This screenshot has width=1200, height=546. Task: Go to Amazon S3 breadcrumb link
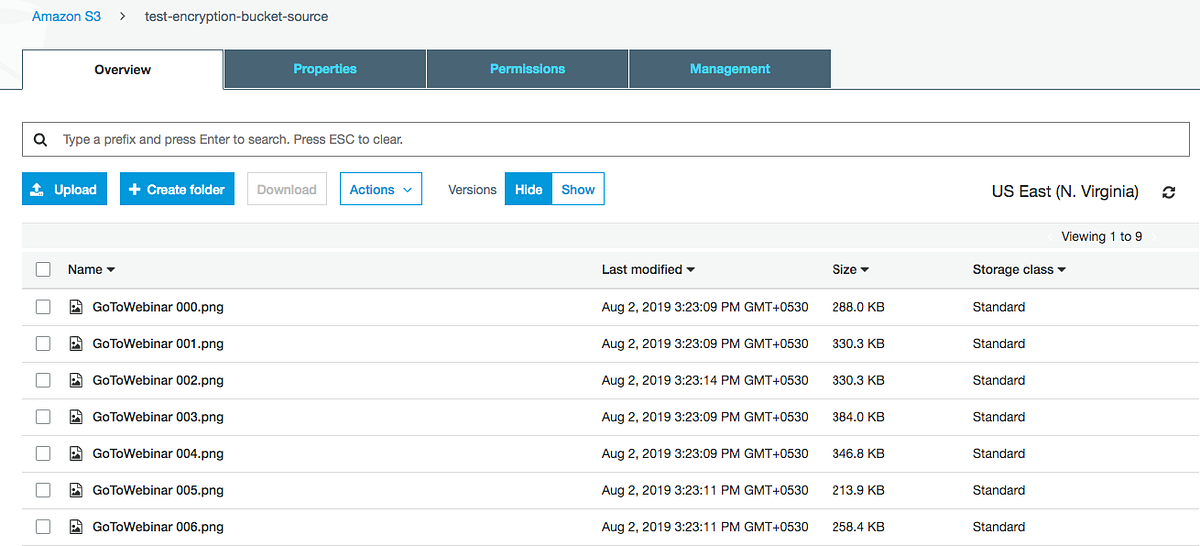(66, 16)
